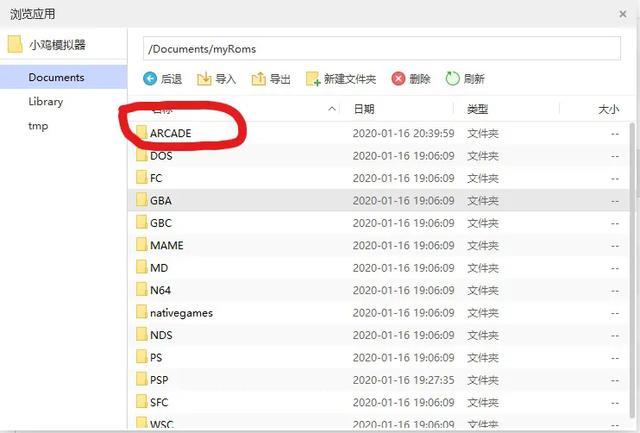Click the 后退 back arrow icon
Screen dimensions: 640x433
coord(150,78)
